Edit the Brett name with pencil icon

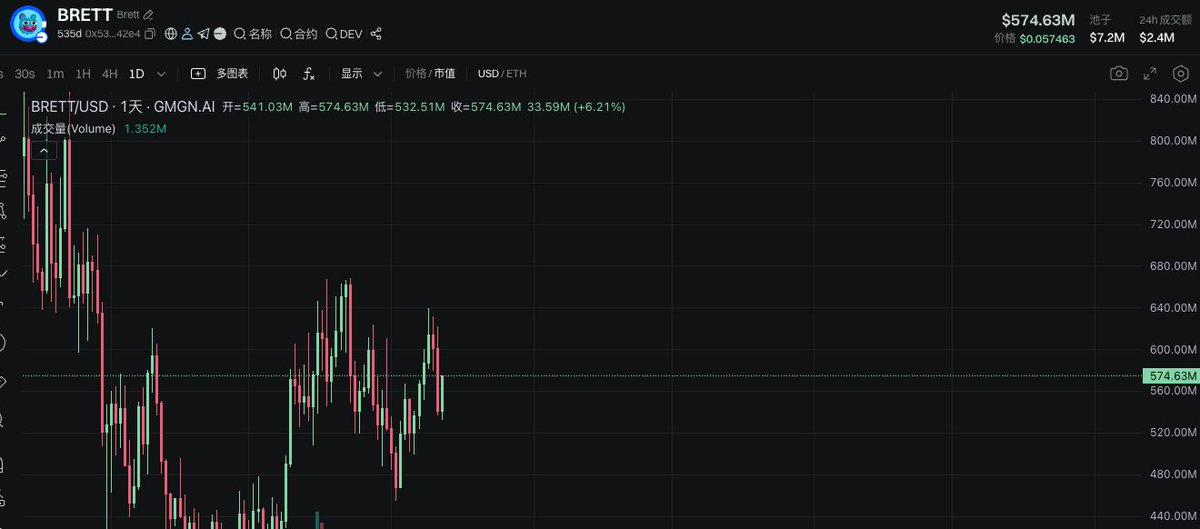(x=149, y=15)
